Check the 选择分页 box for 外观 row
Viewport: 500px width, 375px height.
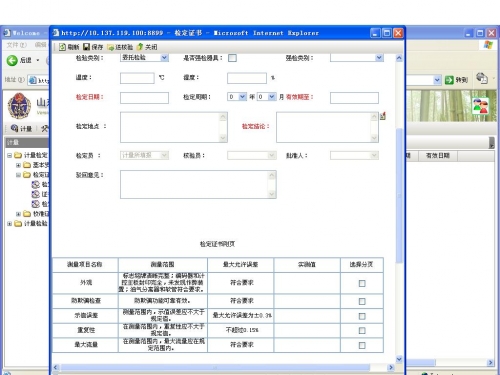(x=362, y=283)
